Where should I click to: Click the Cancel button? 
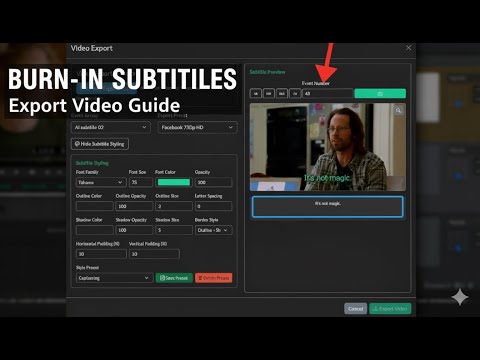(x=355, y=309)
